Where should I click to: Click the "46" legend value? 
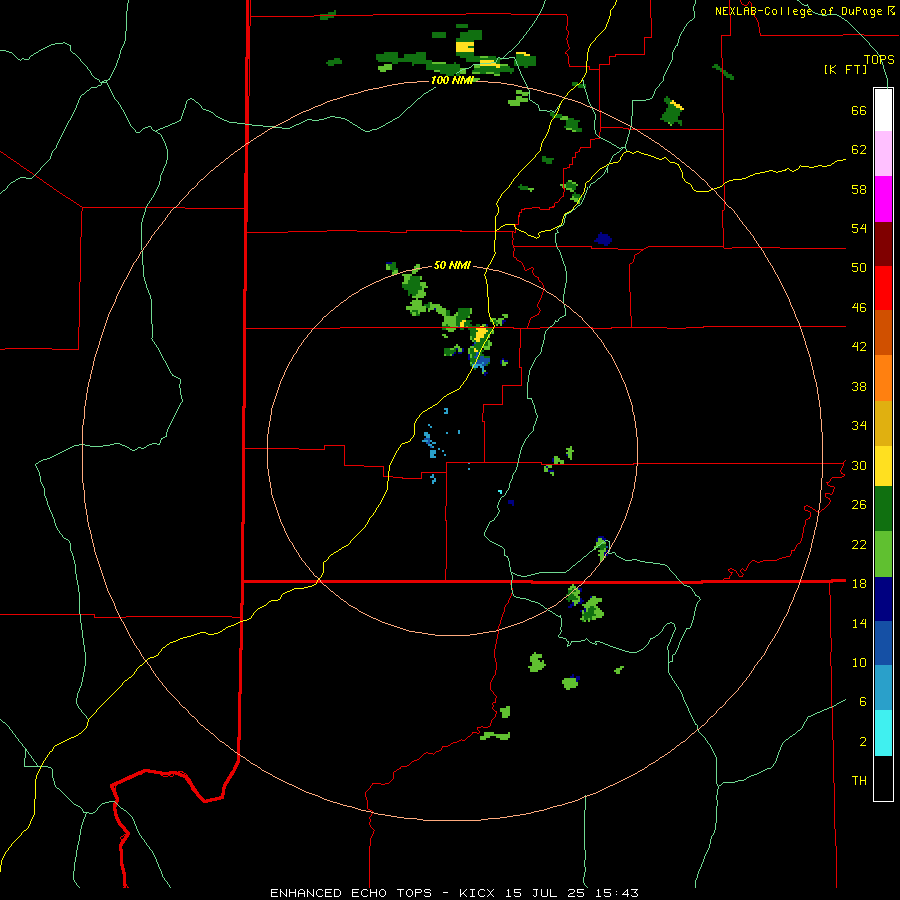pos(859,308)
